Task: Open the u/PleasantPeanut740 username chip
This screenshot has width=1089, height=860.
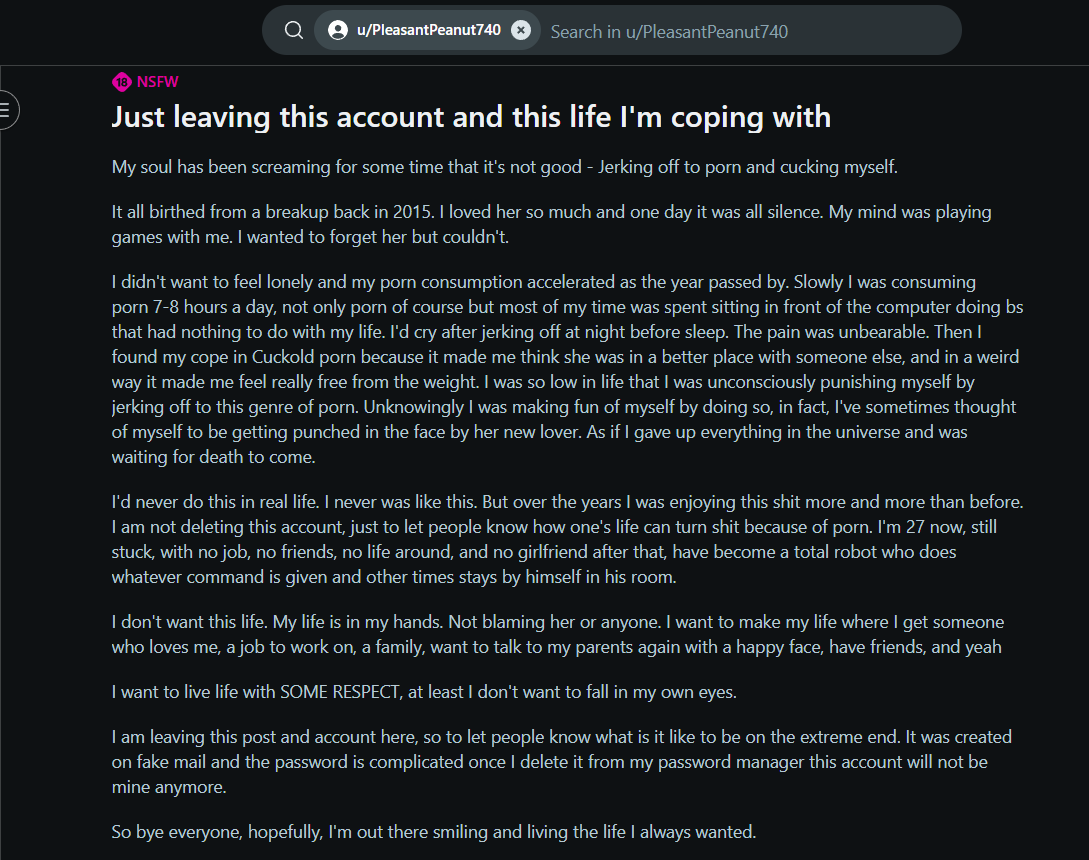Action: coord(429,31)
